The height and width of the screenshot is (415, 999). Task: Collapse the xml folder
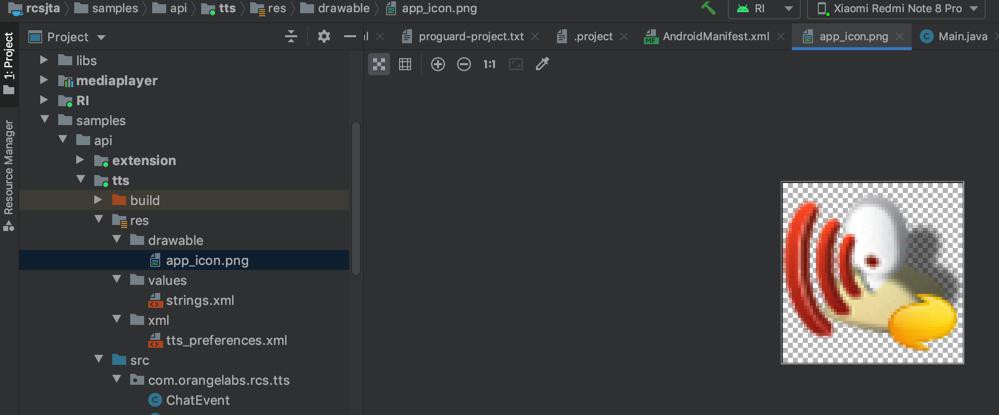[x=116, y=319]
